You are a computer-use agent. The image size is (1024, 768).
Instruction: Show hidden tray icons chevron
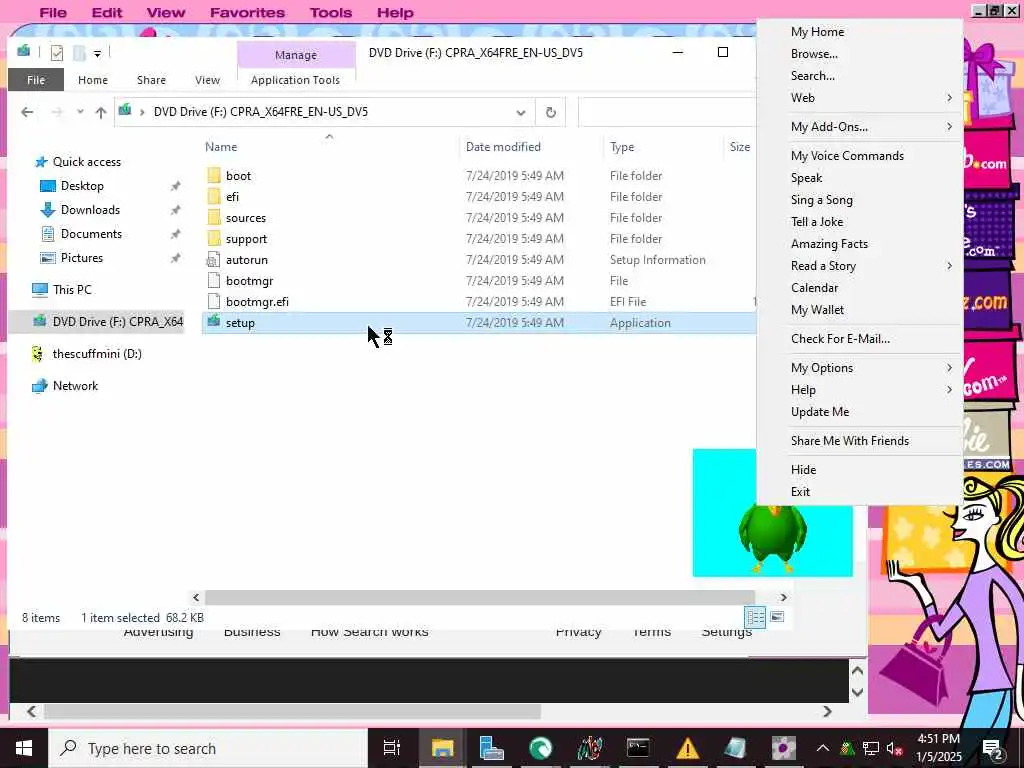823,748
